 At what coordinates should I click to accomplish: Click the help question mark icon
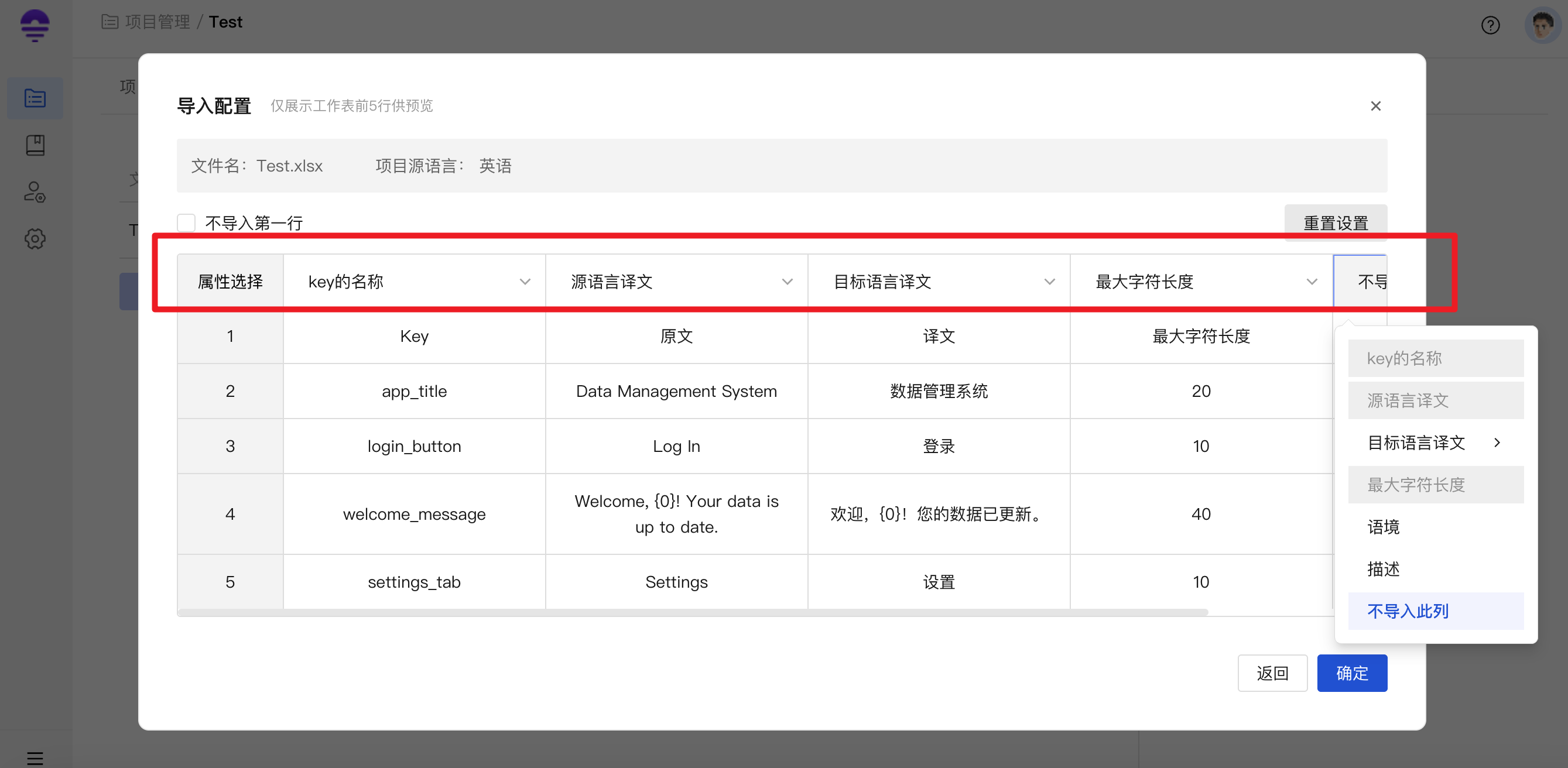[1490, 26]
